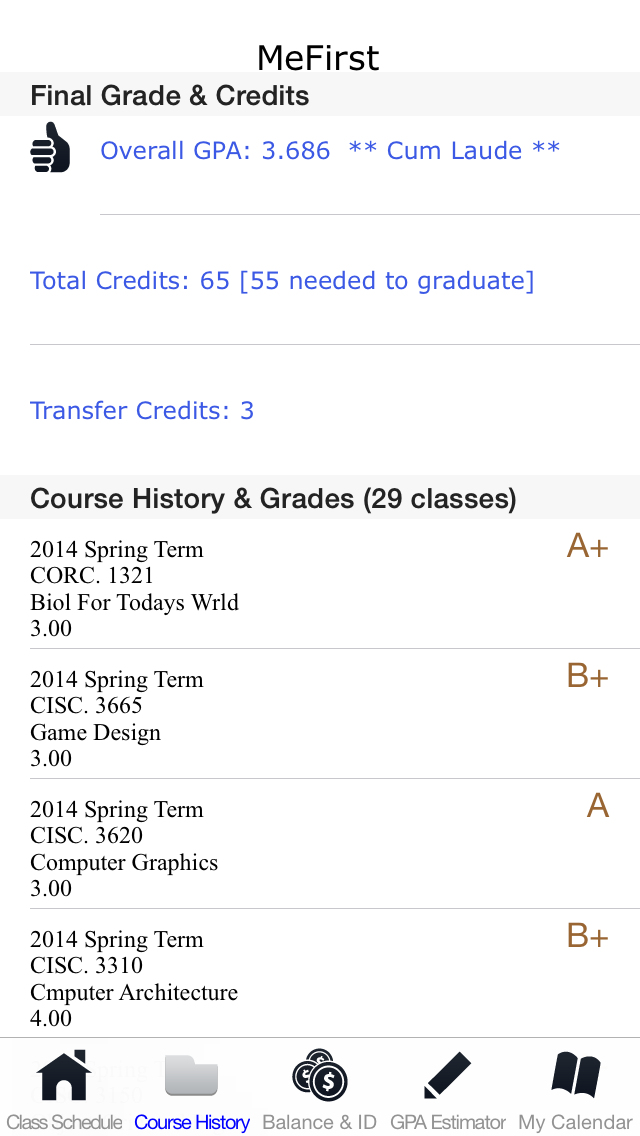This screenshot has width=640, height=1136.
Task: Tap the Course History folder icon
Action: (x=191, y=1076)
